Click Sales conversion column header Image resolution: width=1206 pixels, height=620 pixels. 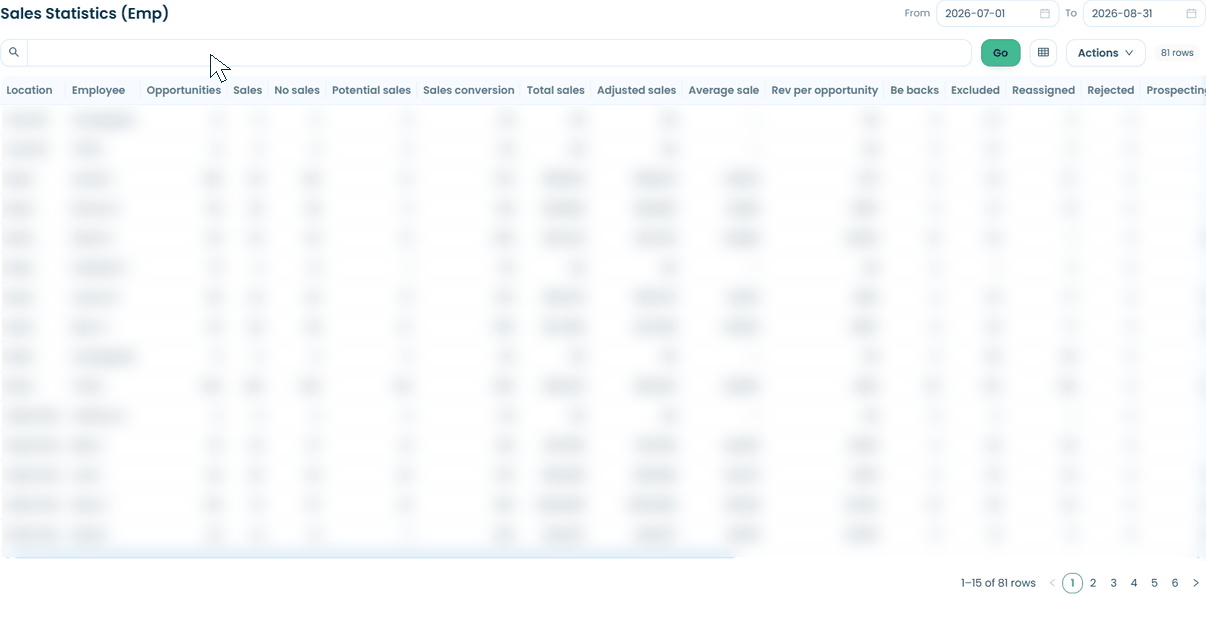pos(469,90)
